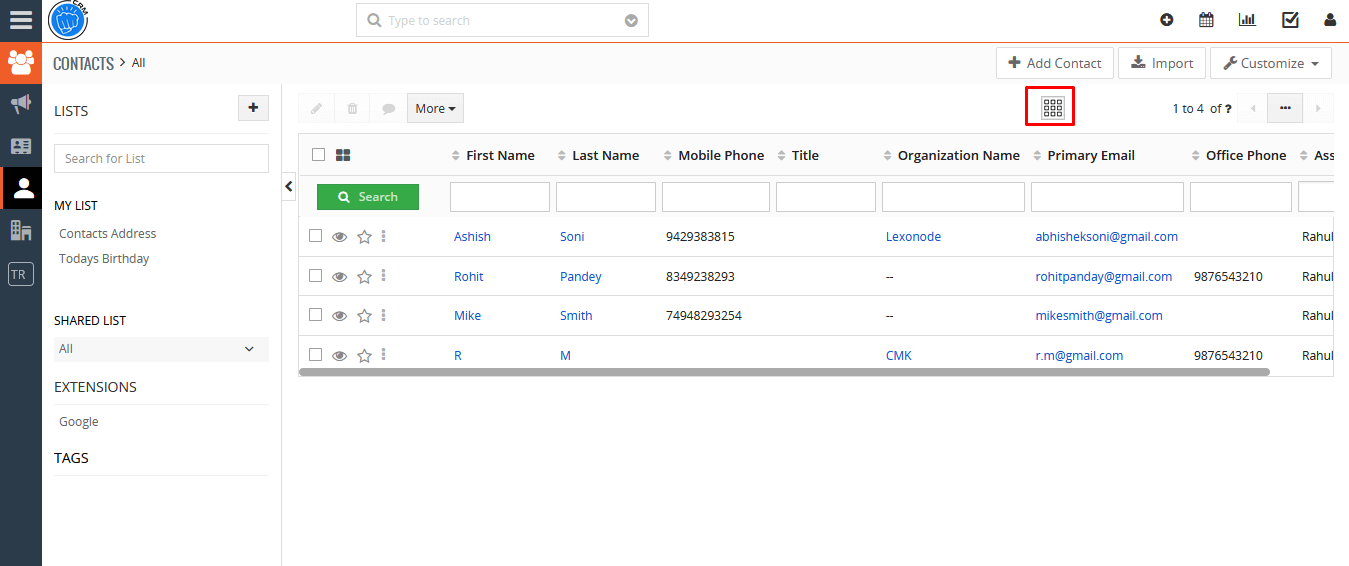Image resolution: width=1349 pixels, height=566 pixels.
Task: Open the TR sidebar module icon
Action: pyautogui.click(x=20, y=274)
